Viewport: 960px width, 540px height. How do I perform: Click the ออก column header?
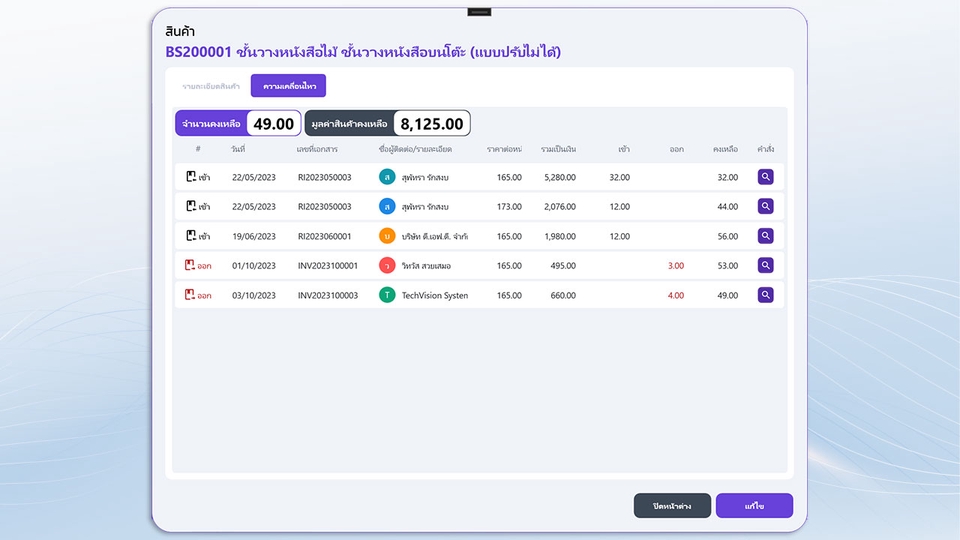(677, 149)
